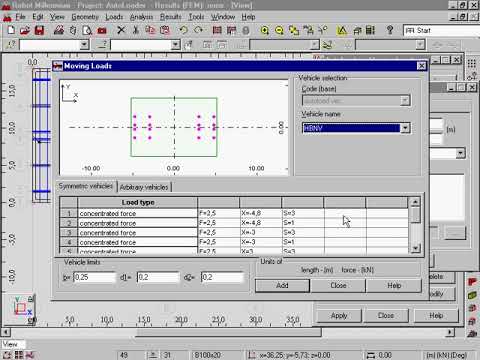Open the Analysis menu
480x360 pixels.
click(141, 17)
